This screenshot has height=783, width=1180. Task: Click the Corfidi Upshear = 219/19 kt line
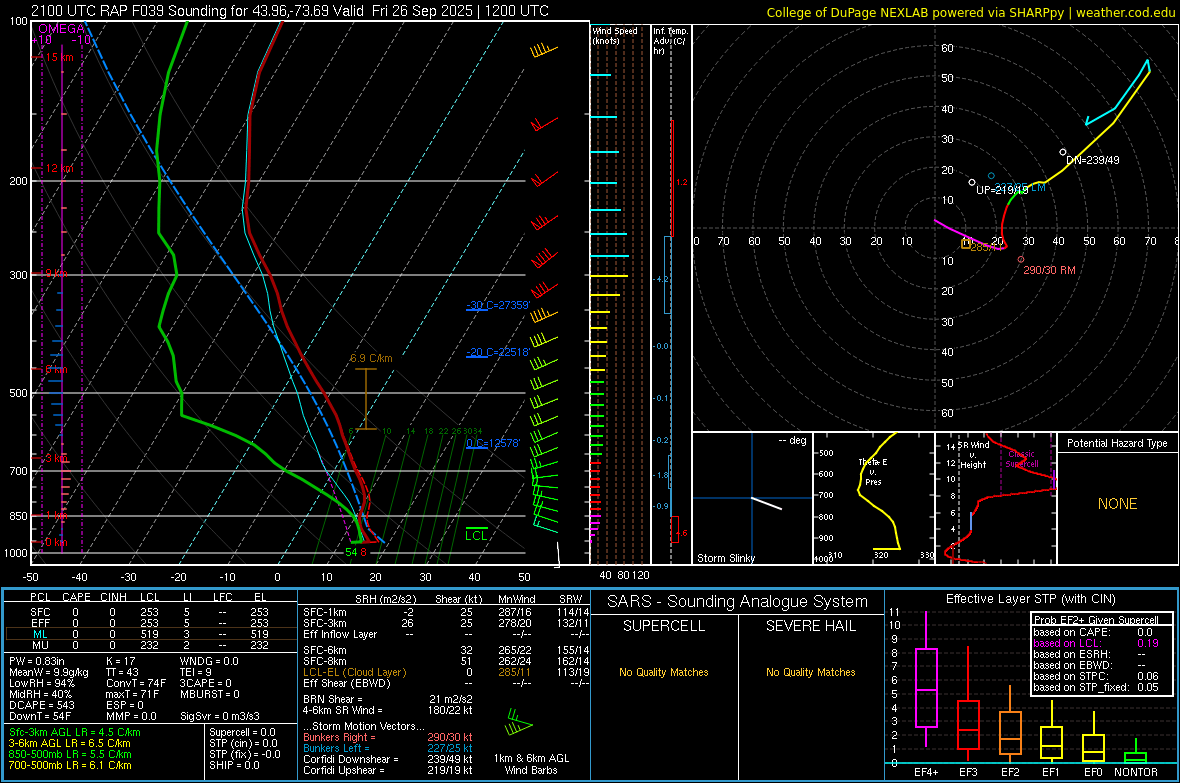pos(388,770)
